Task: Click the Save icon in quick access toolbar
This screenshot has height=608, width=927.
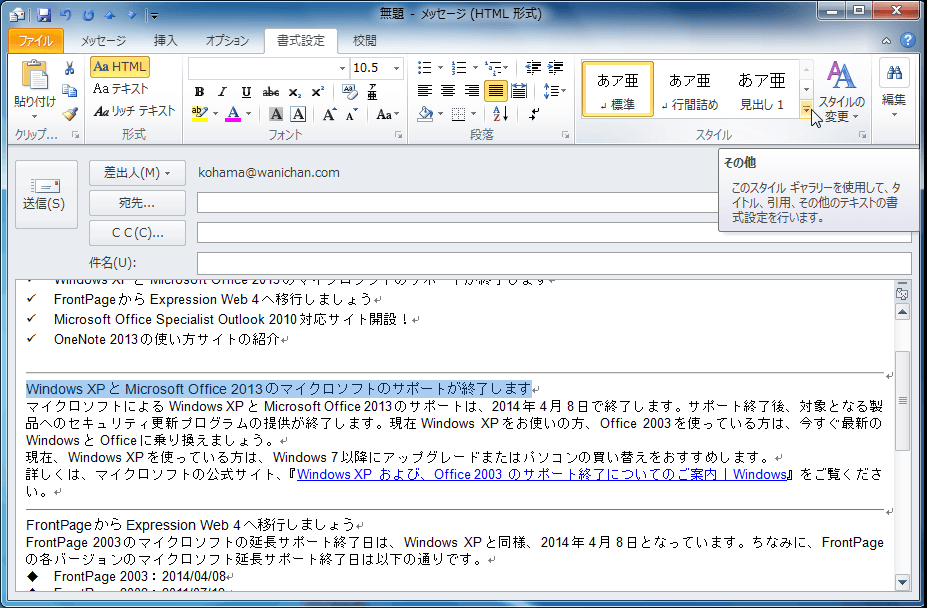Action: pyautogui.click(x=44, y=15)
